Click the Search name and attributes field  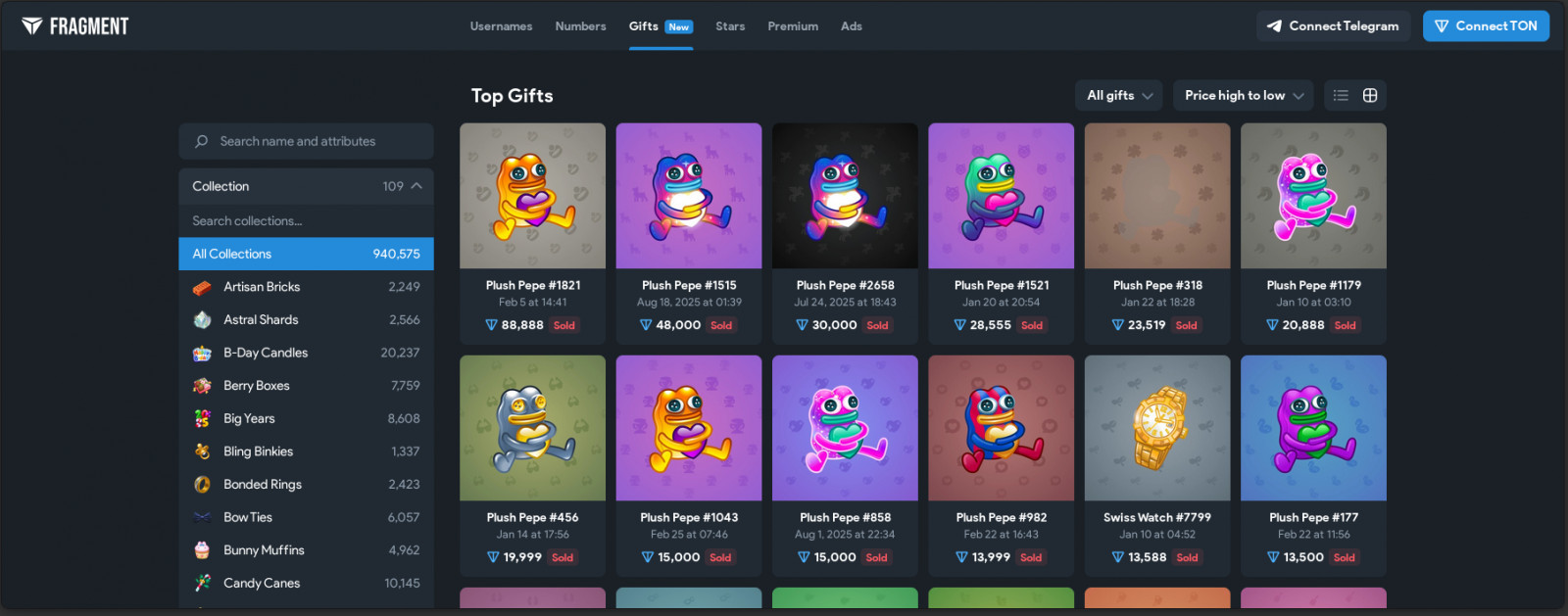(x=306, y=141)
